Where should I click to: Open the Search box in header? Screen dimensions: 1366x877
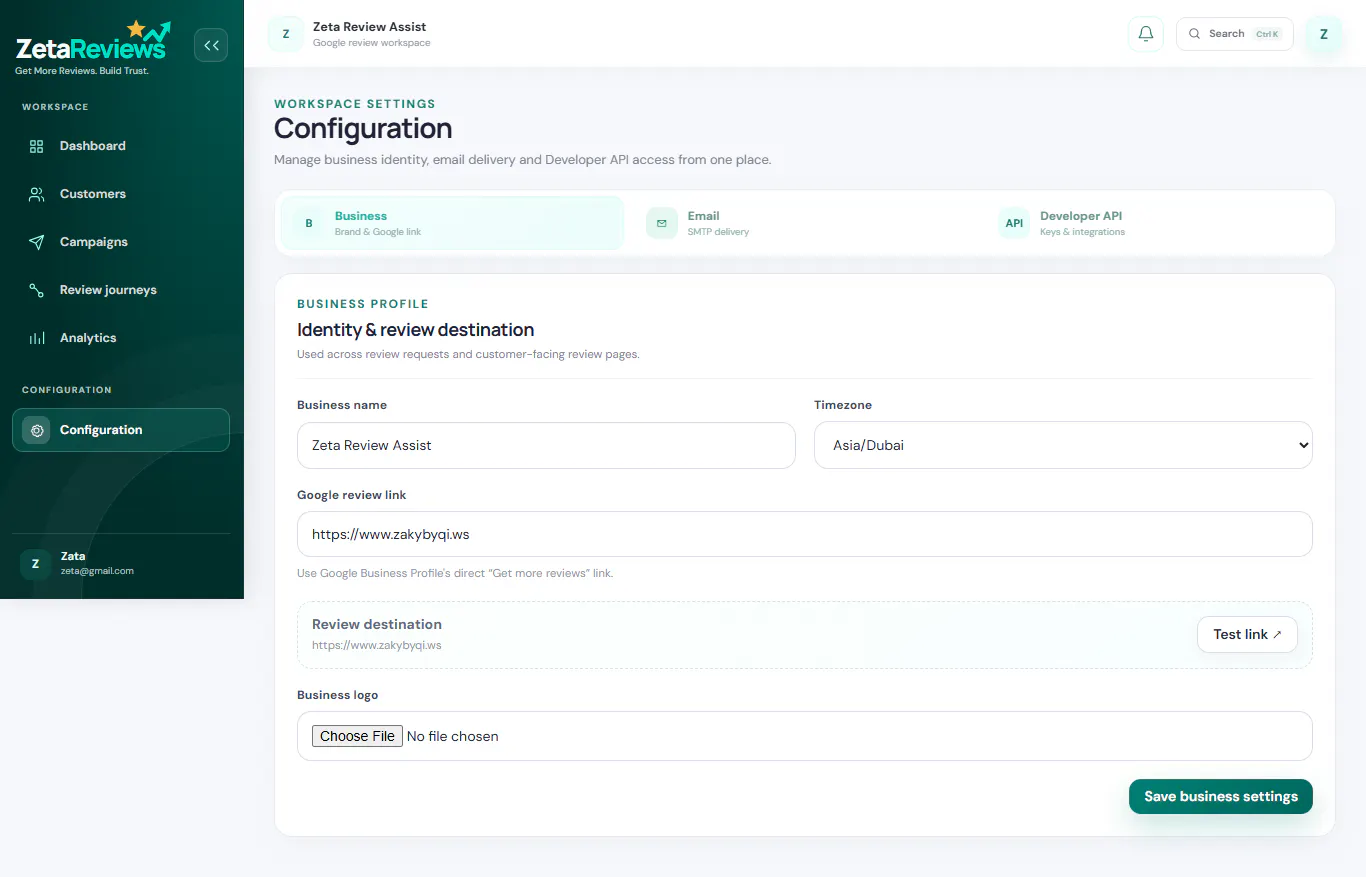[x=1234, y=34]
